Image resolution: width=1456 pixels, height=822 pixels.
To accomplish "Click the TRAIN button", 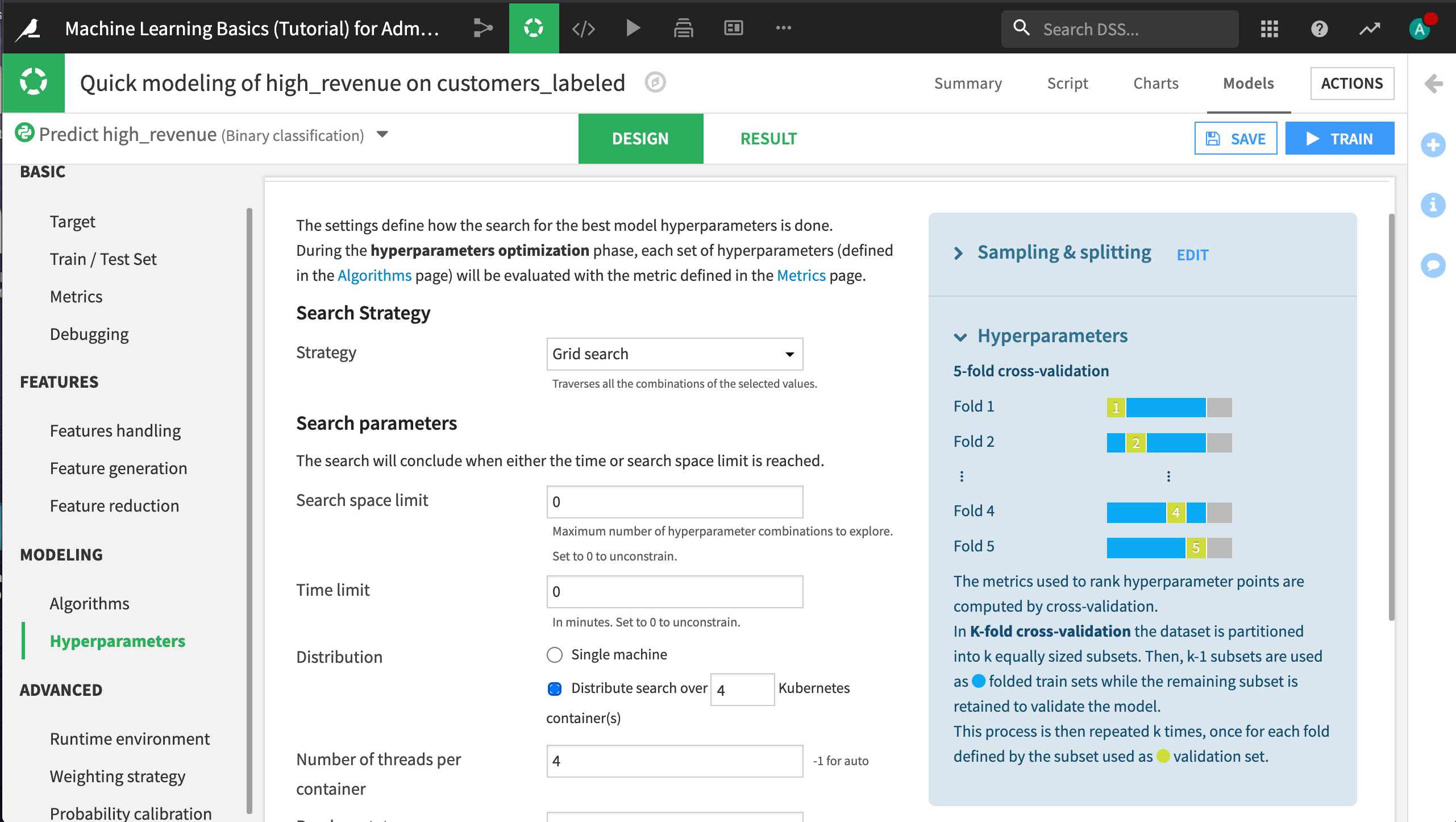I will click(1339, 139).
